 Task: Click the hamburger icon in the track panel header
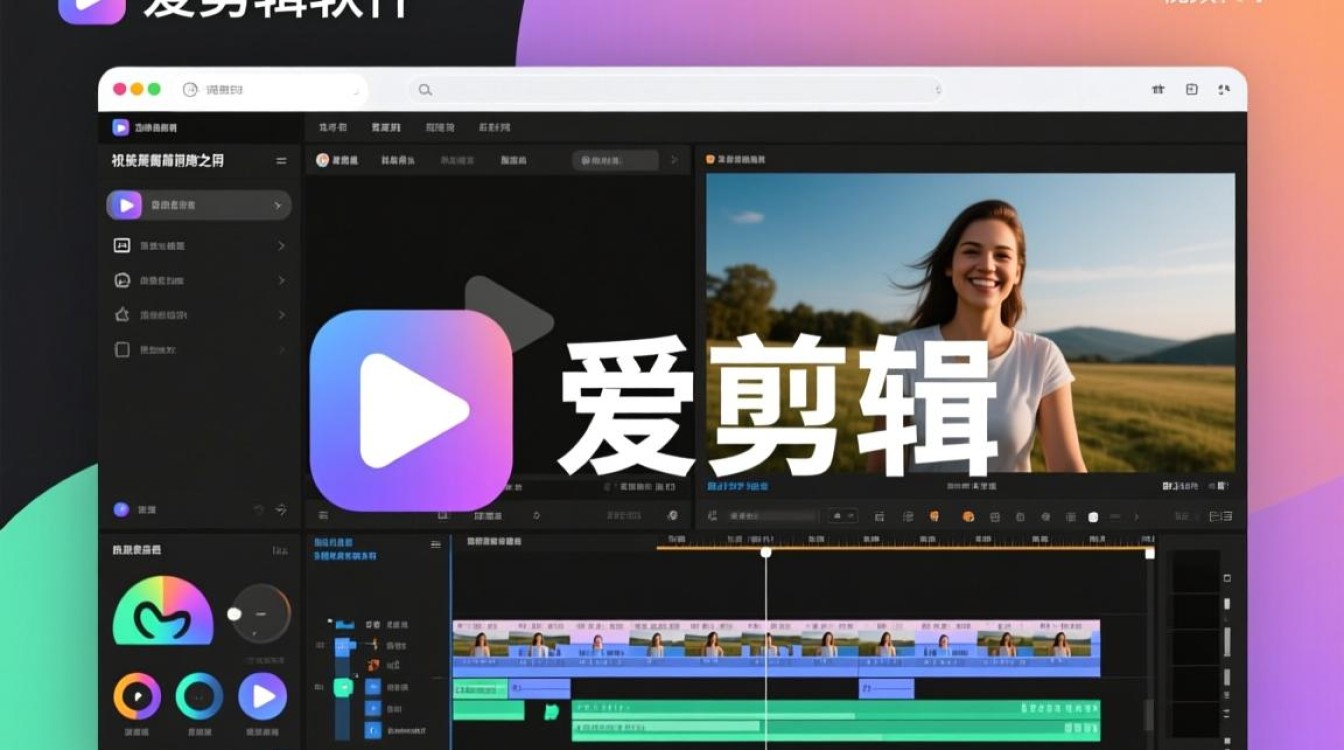(435, 545)
